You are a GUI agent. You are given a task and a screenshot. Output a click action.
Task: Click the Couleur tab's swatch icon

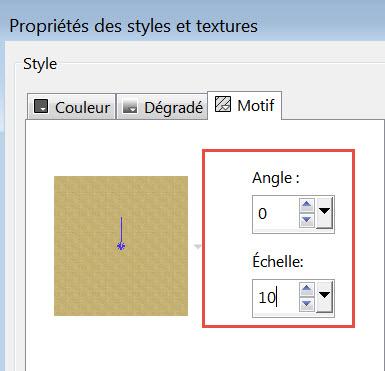41,106
